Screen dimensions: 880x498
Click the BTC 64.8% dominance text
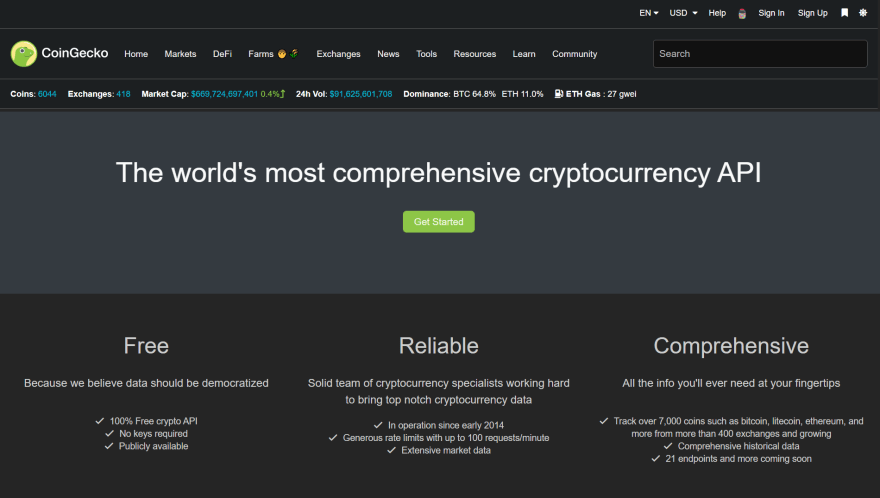tap(474, 94)
